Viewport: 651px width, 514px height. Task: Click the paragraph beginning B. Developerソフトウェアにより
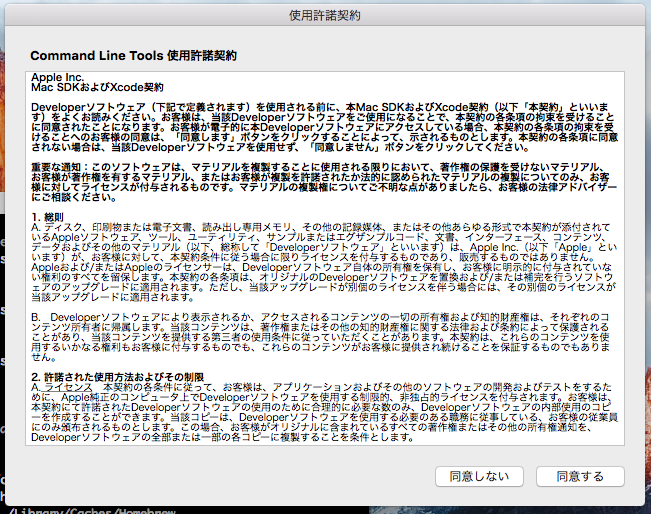321,337
